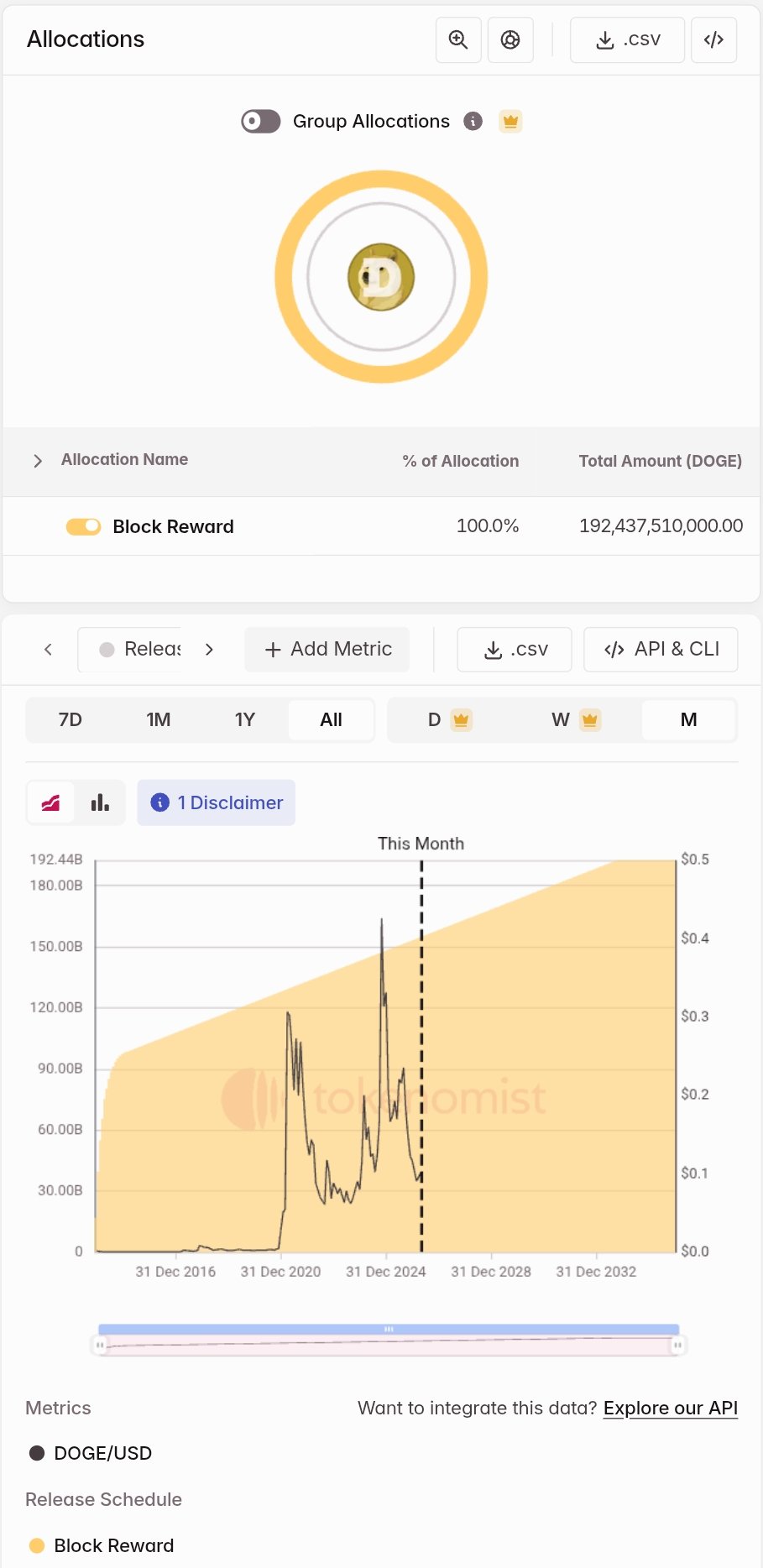
Task: Switch to area chart view icon
Action: click(51, 802)
